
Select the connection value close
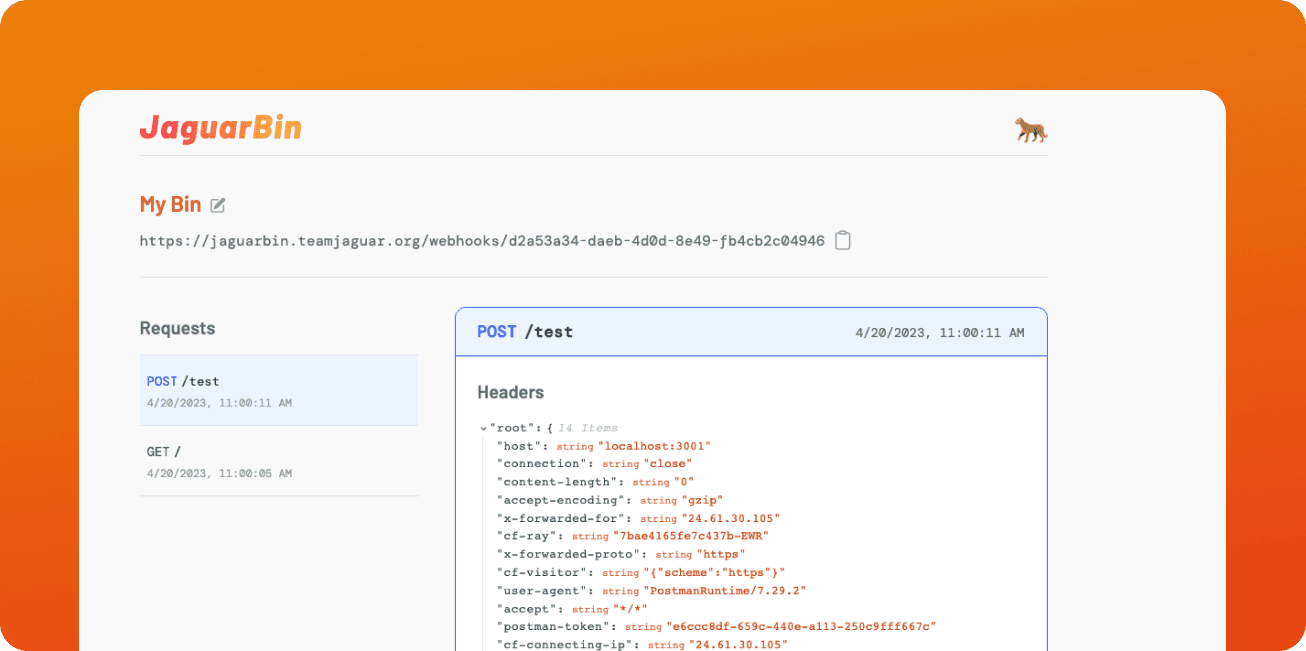point(667,464)
